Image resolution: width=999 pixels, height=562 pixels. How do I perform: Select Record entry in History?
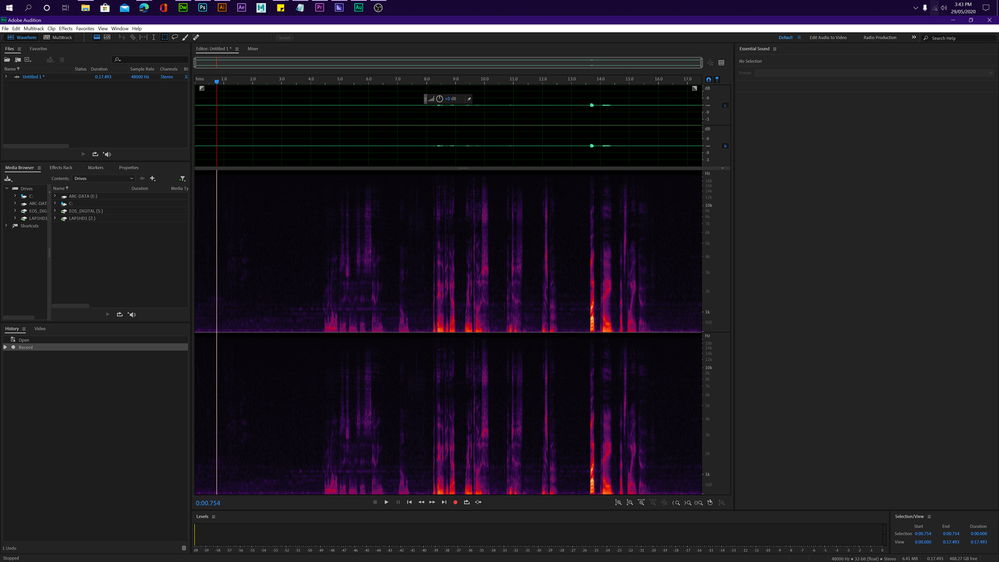(x=96, y=347)
